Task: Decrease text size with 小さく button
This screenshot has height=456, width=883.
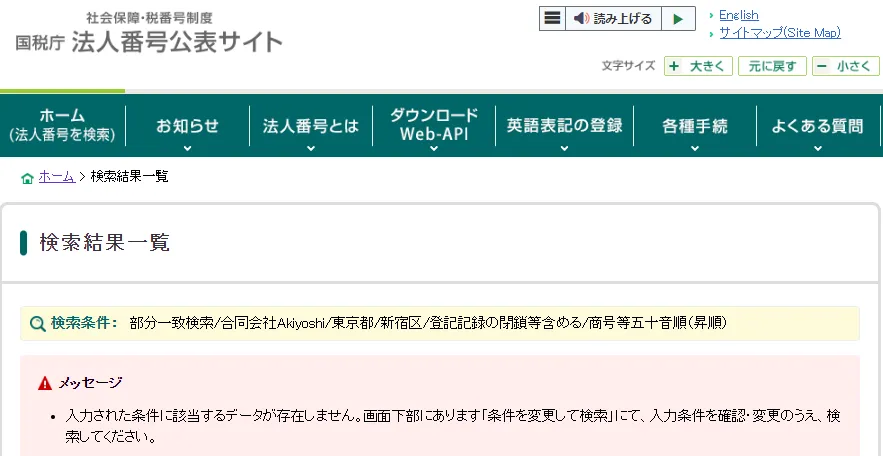Action: tap(846, 66)
